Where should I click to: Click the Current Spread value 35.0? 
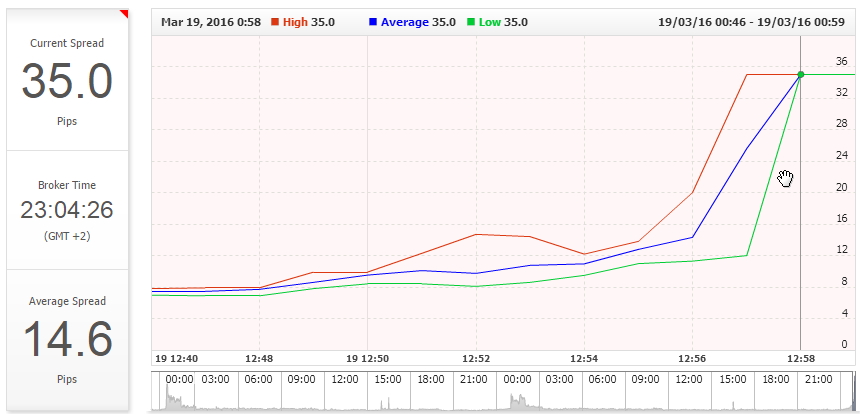click(x=67, y=81)
